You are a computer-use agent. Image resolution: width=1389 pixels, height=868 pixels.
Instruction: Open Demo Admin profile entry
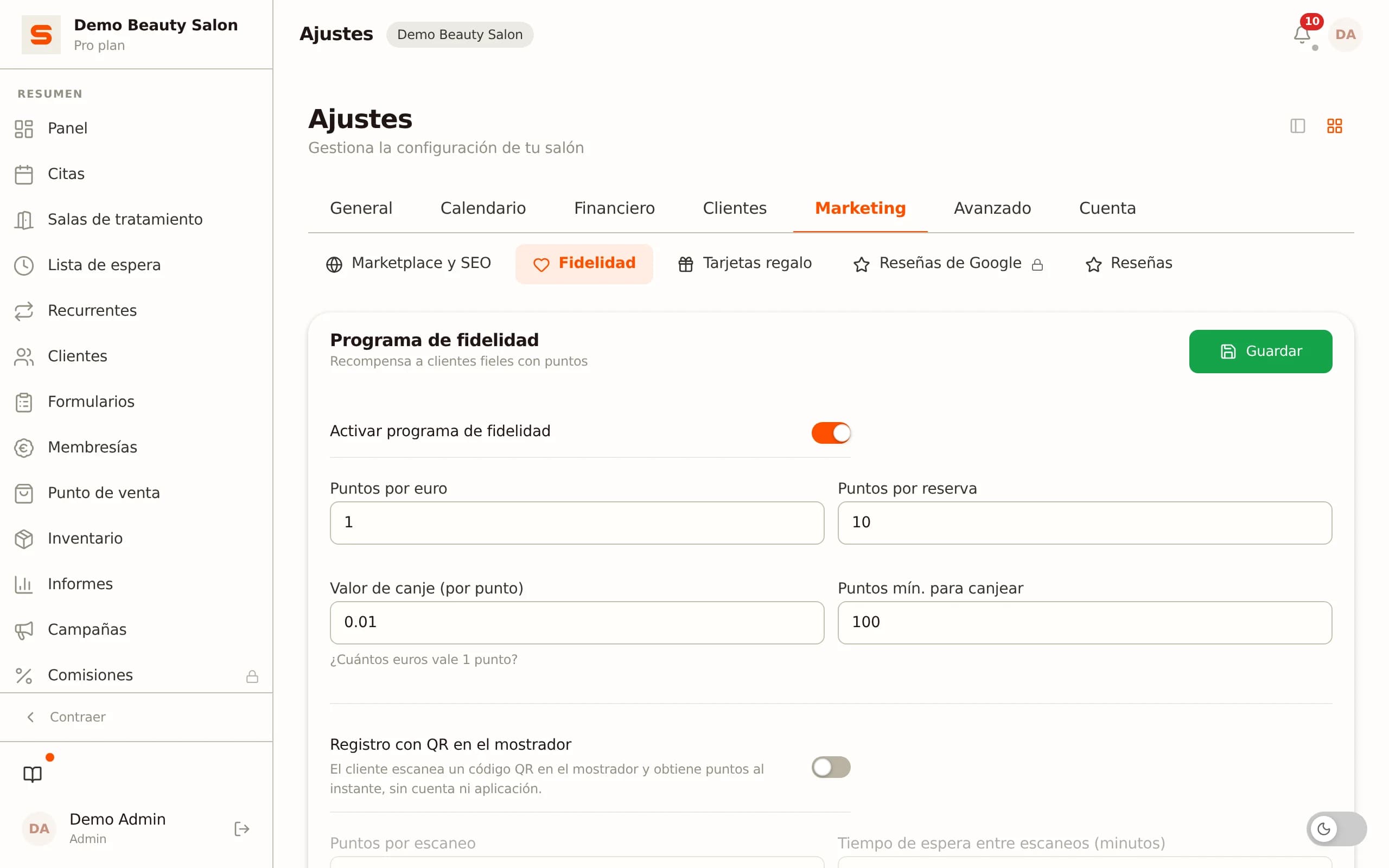click(118, 828)
